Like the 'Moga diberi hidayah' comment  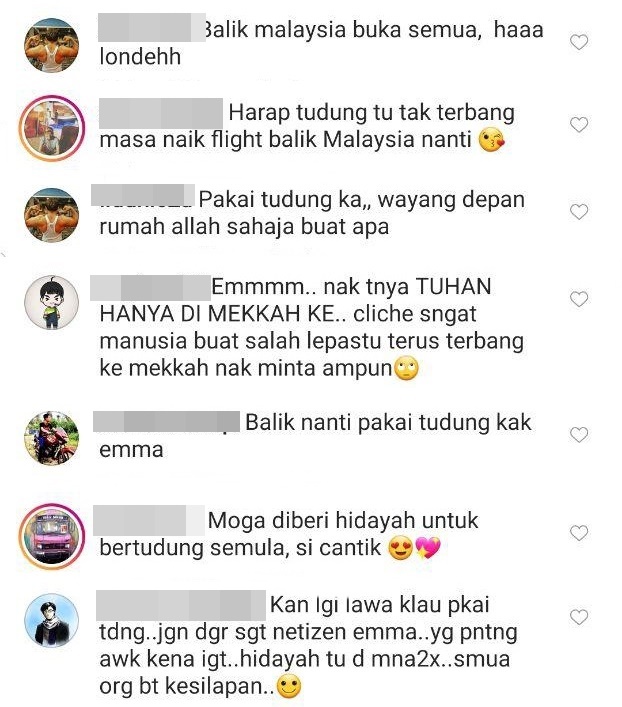[x=579, y=533]
